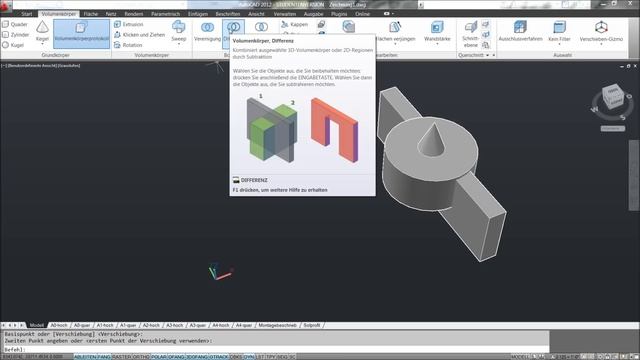Select the Zylinder primitive tool
This screenshot has height=360, width=640.
[16, 35]
